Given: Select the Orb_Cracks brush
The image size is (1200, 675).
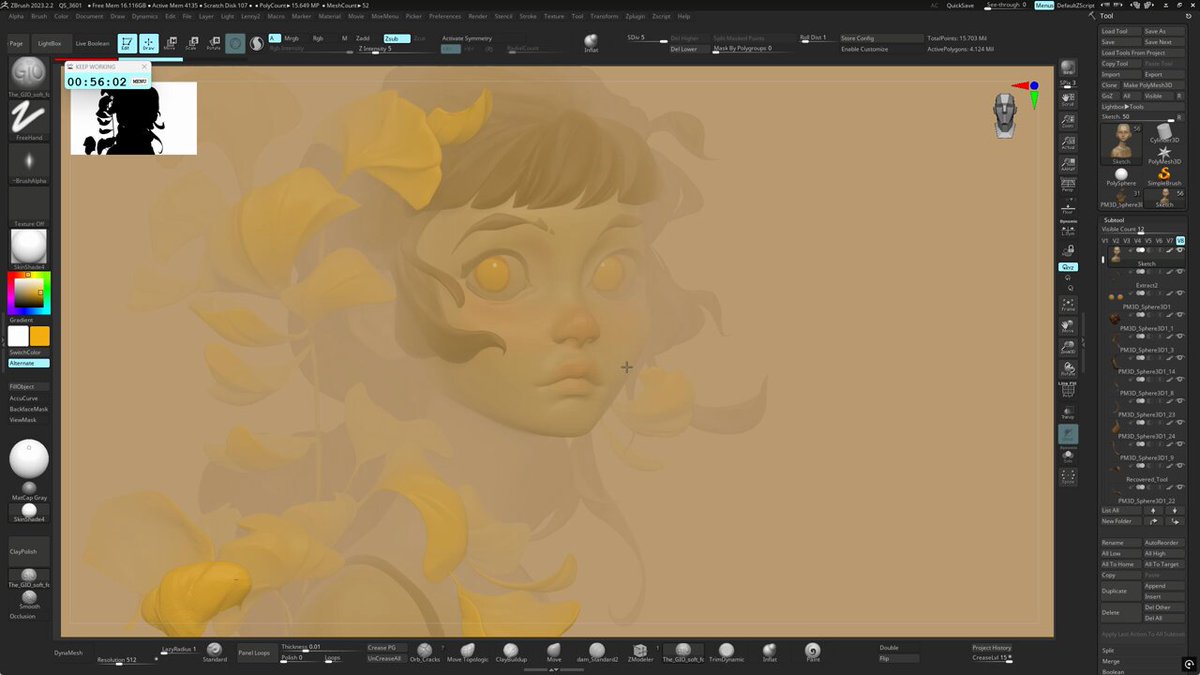Looking at the screenshot, I should point(425,650).
